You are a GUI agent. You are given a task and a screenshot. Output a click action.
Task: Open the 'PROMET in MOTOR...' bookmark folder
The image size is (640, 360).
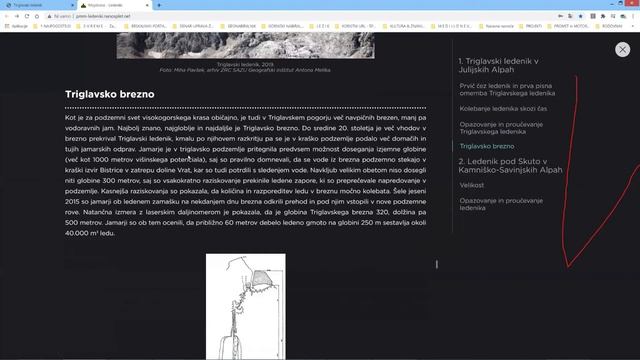(x=568, y=26)
